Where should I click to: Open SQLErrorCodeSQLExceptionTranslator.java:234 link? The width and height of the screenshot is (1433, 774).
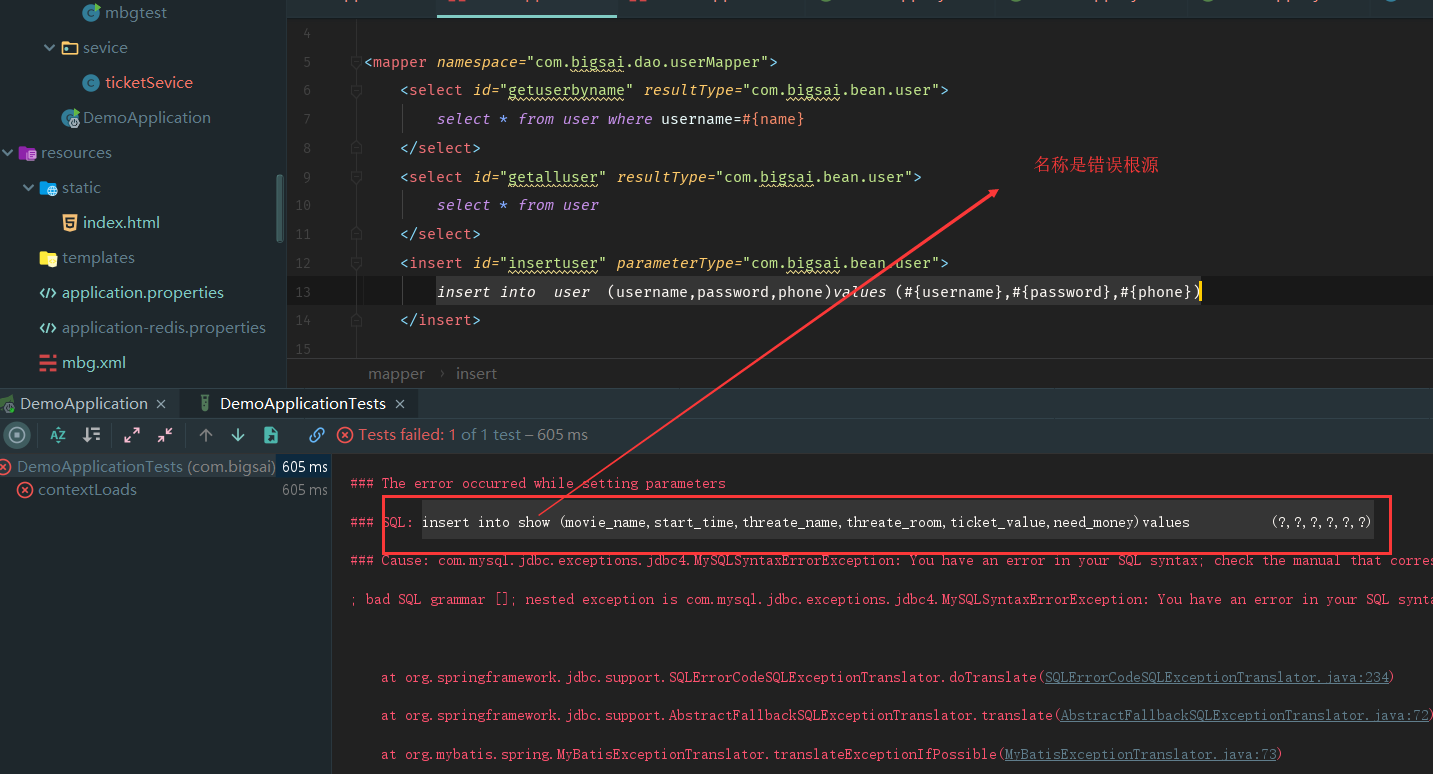(x=1217, y=677)
